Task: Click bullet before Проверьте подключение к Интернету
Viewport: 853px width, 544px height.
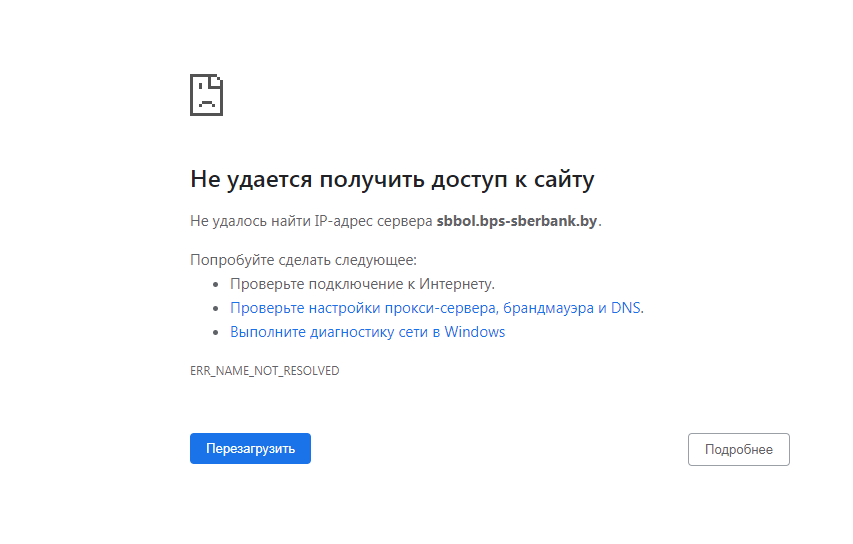Action: (x=217, y=285)
